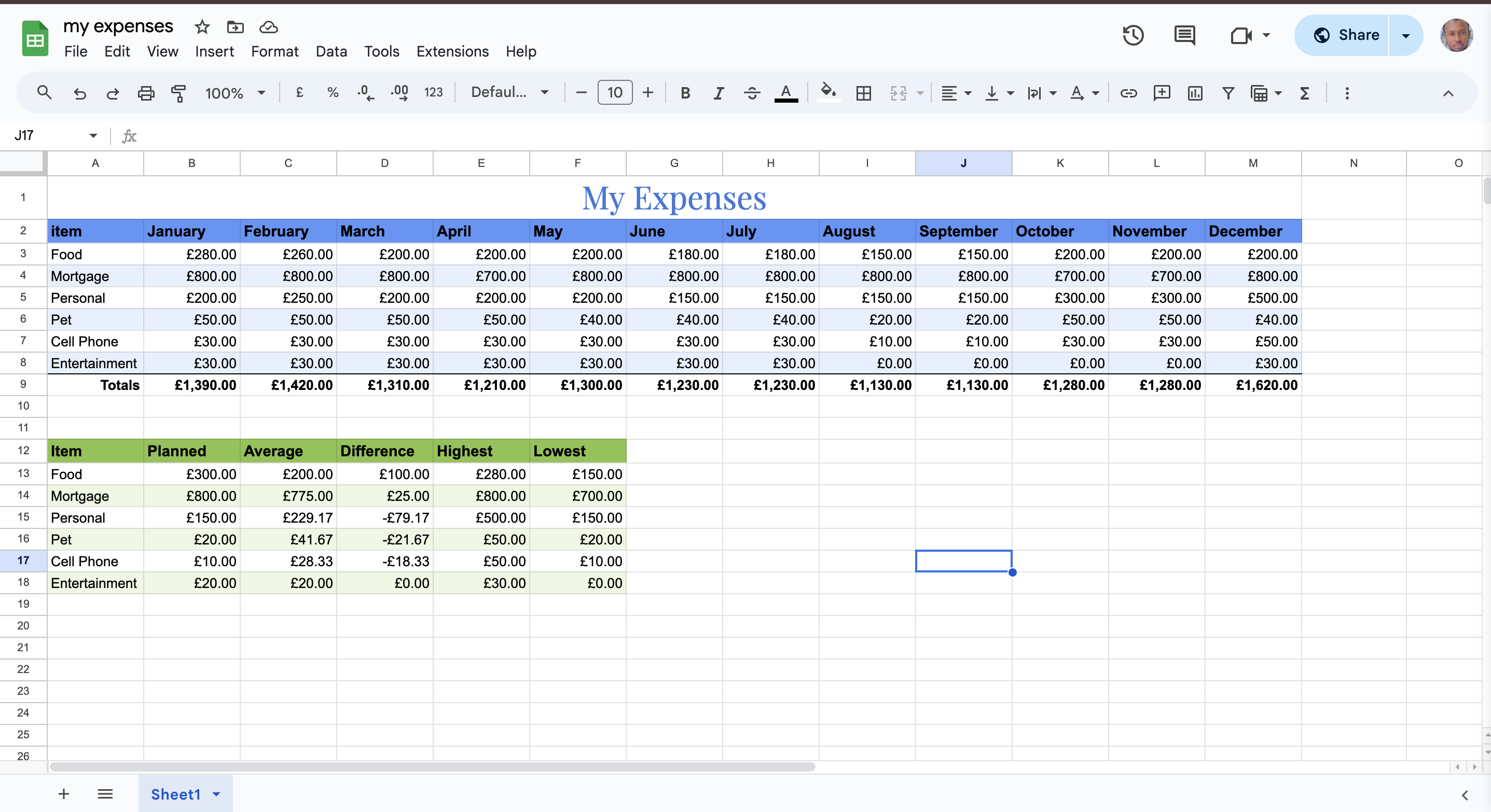The height and width of the screenshot is (812, 1491).
Task: Open the Edit menu
Action: pos(117,51)
